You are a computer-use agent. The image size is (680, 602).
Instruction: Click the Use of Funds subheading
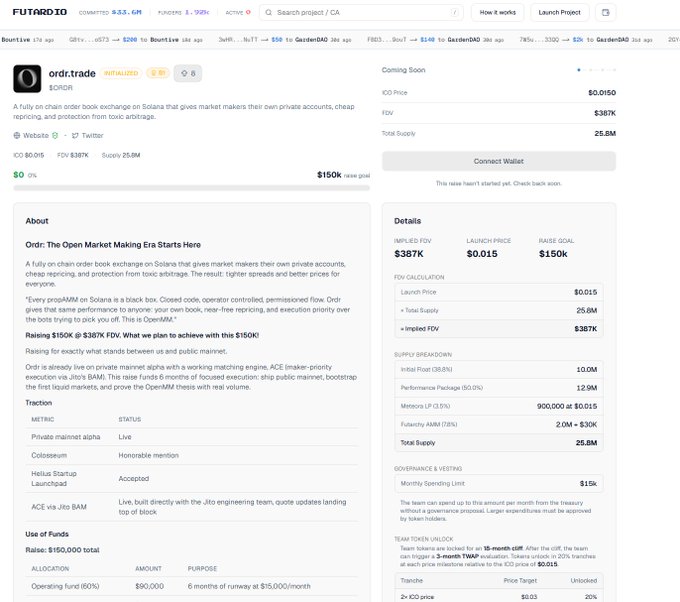pos(47,534)
